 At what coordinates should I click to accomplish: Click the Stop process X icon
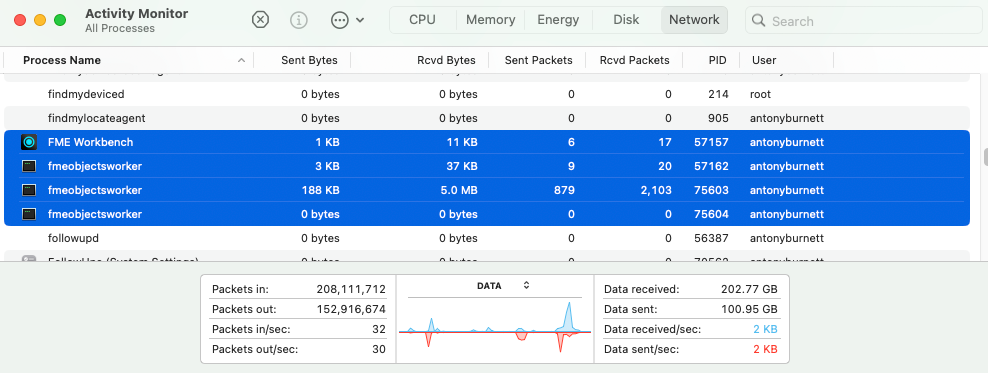pyautogui.click(x=260, y=20)
